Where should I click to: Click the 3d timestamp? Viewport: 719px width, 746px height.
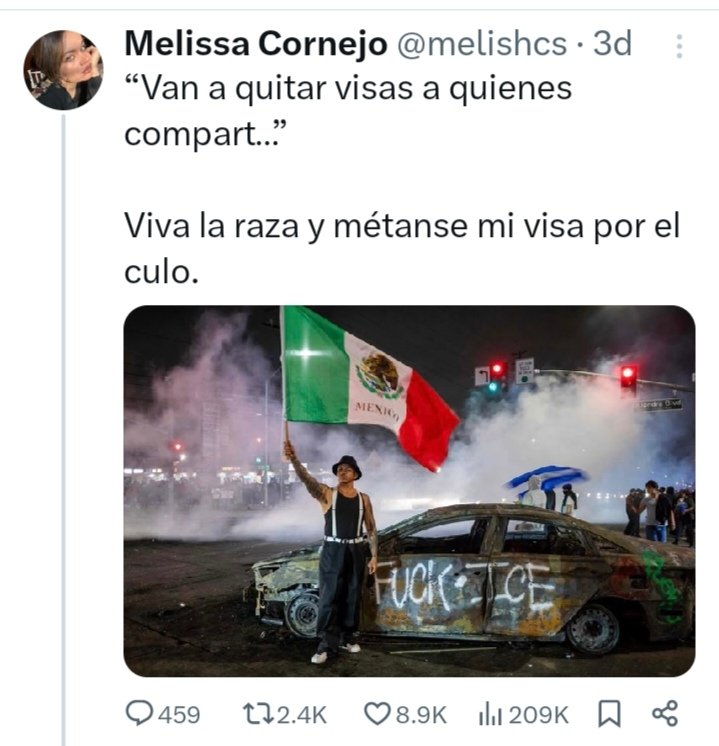tap(612, 43)
